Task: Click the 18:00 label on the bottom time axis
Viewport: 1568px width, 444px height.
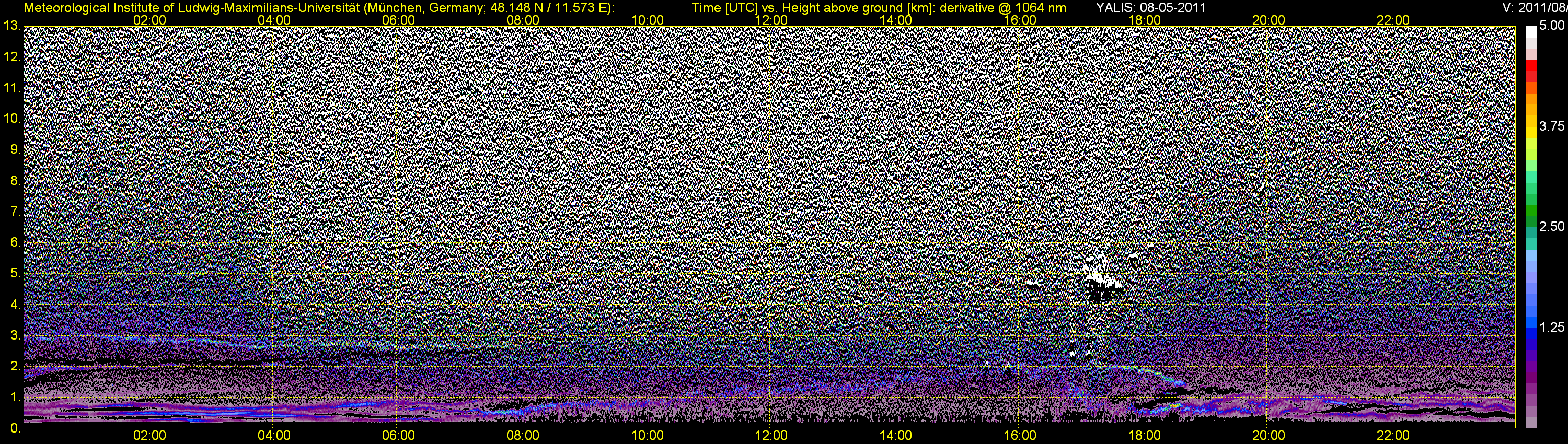Action: [1144, 436]
